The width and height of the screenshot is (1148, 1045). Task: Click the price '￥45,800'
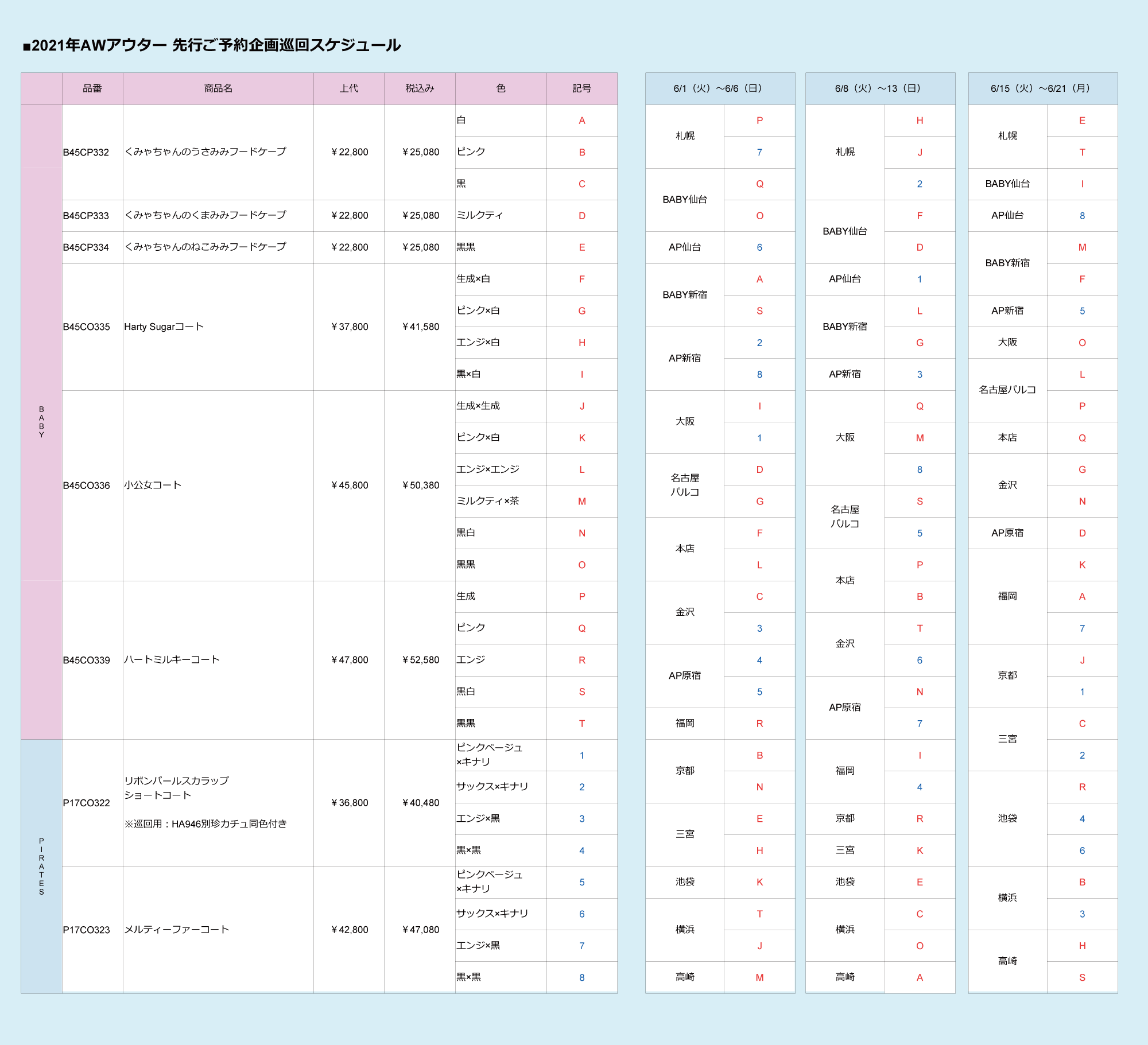coord(349,485)
